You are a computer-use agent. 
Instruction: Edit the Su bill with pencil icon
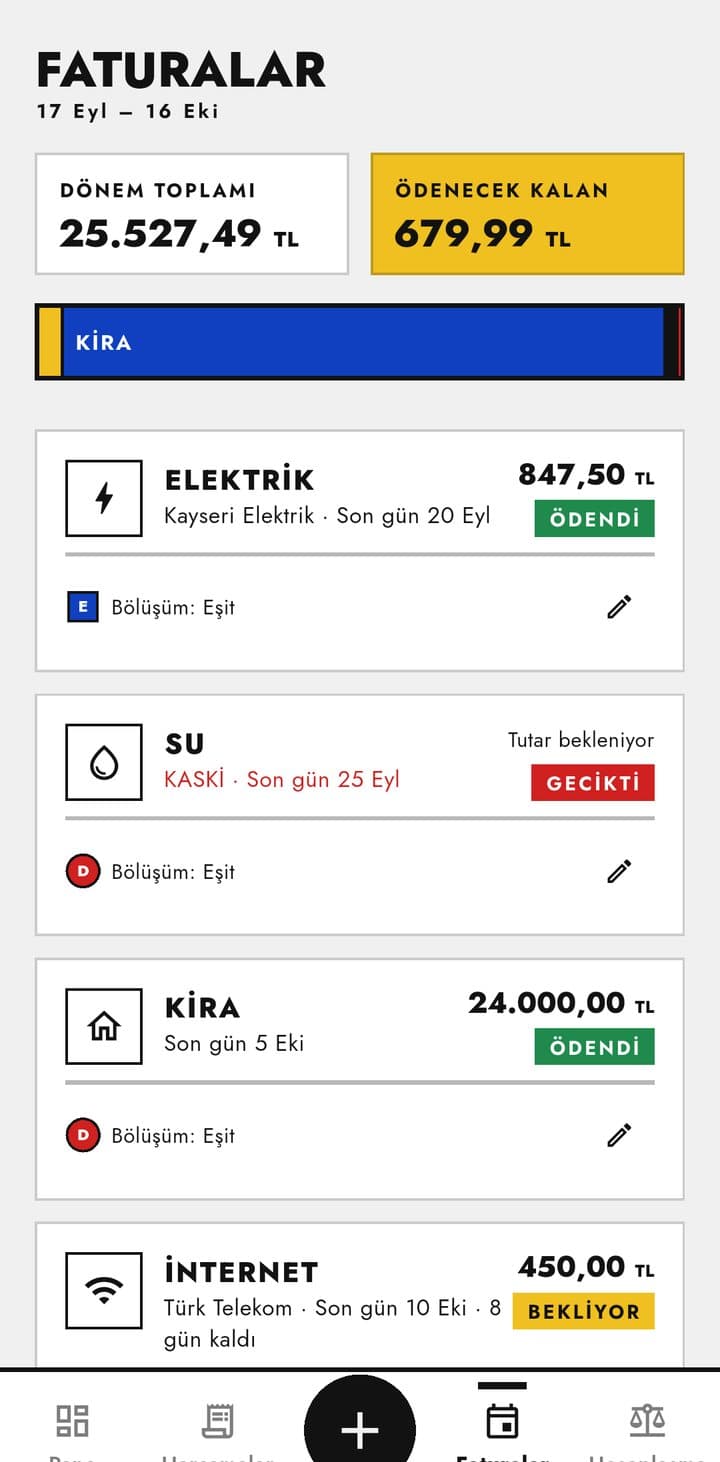click(619, 871)
